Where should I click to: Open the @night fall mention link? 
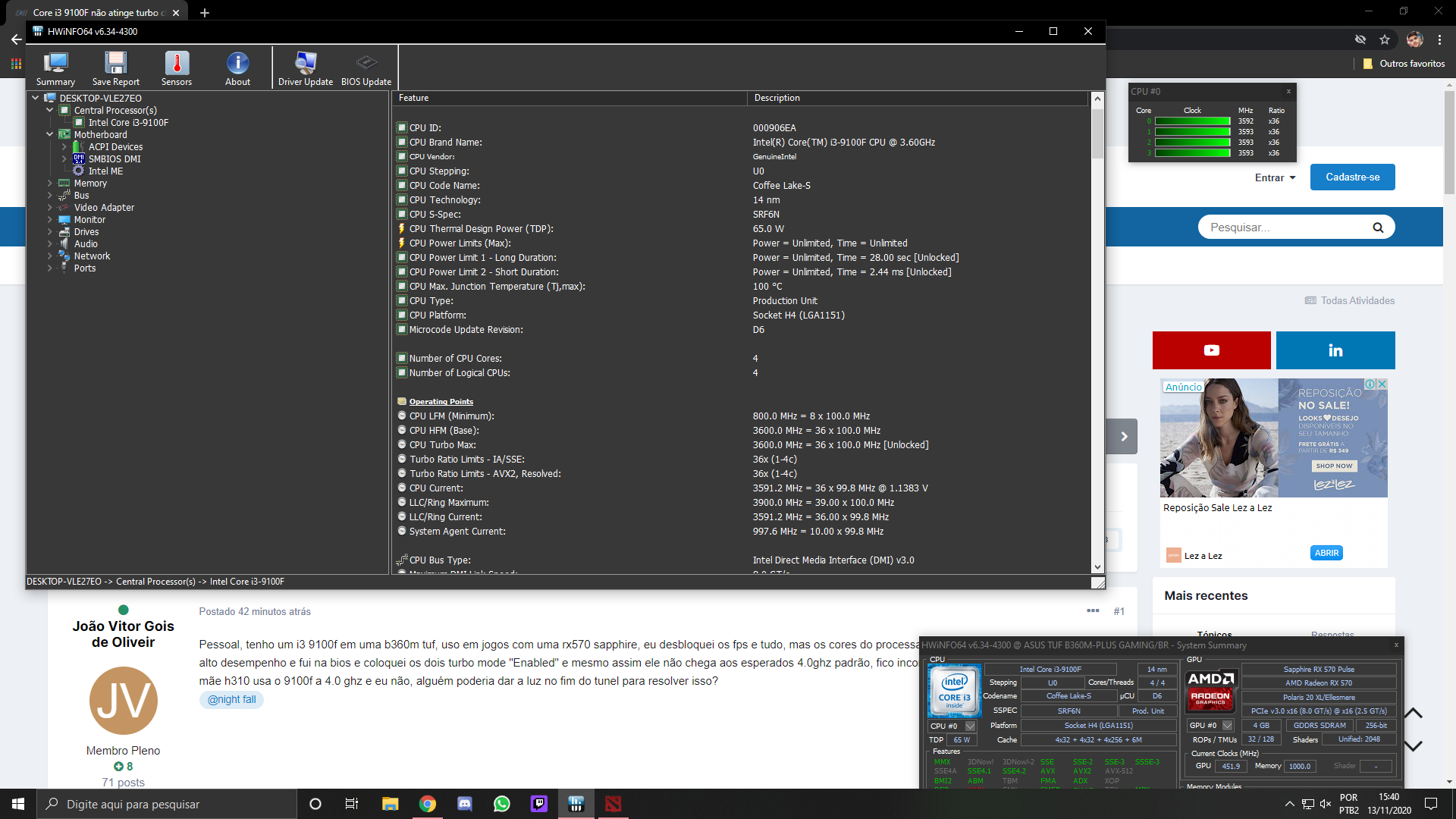(x=231, y=699)
